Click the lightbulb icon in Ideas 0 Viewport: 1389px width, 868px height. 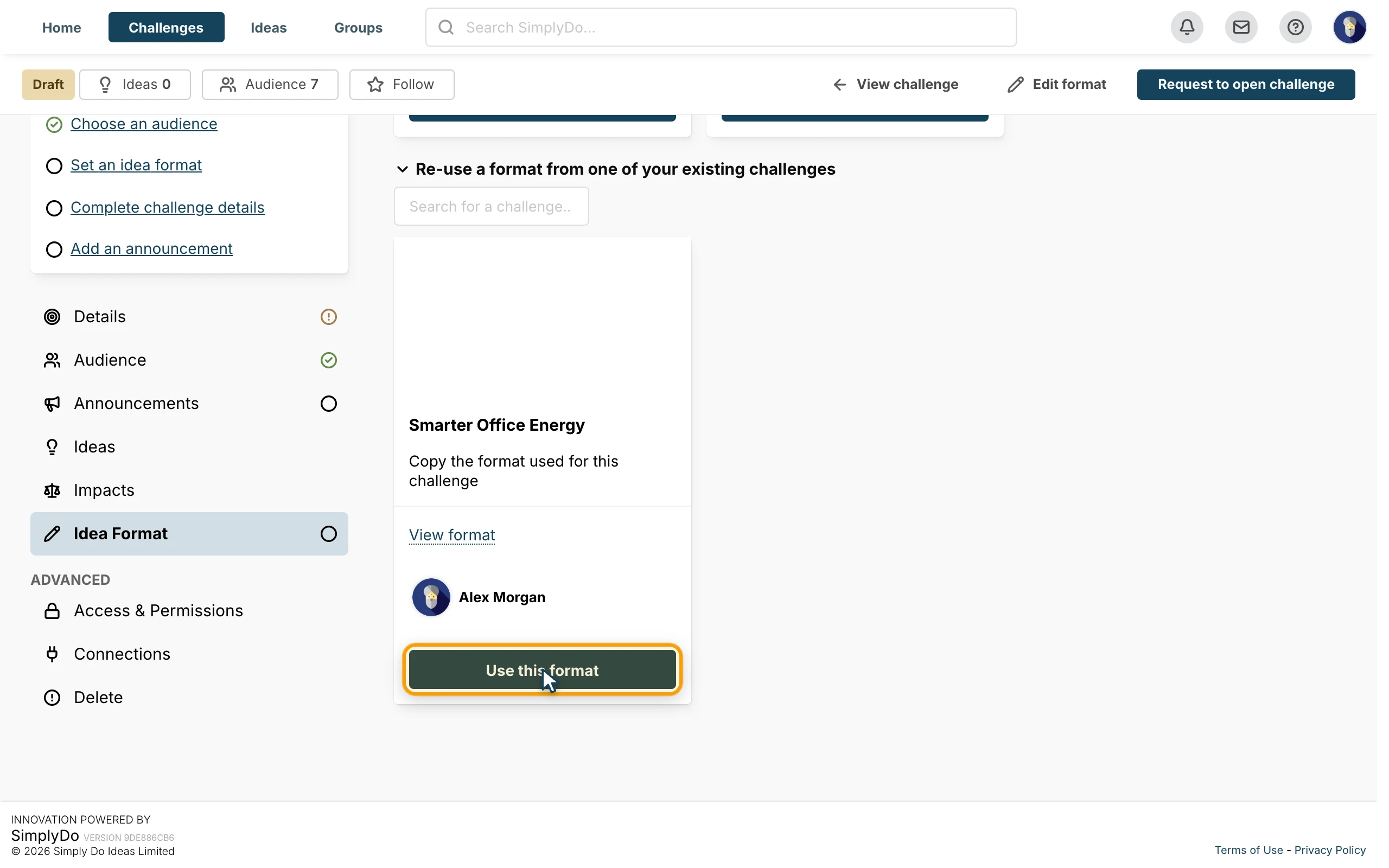click(x=105, y=85)
